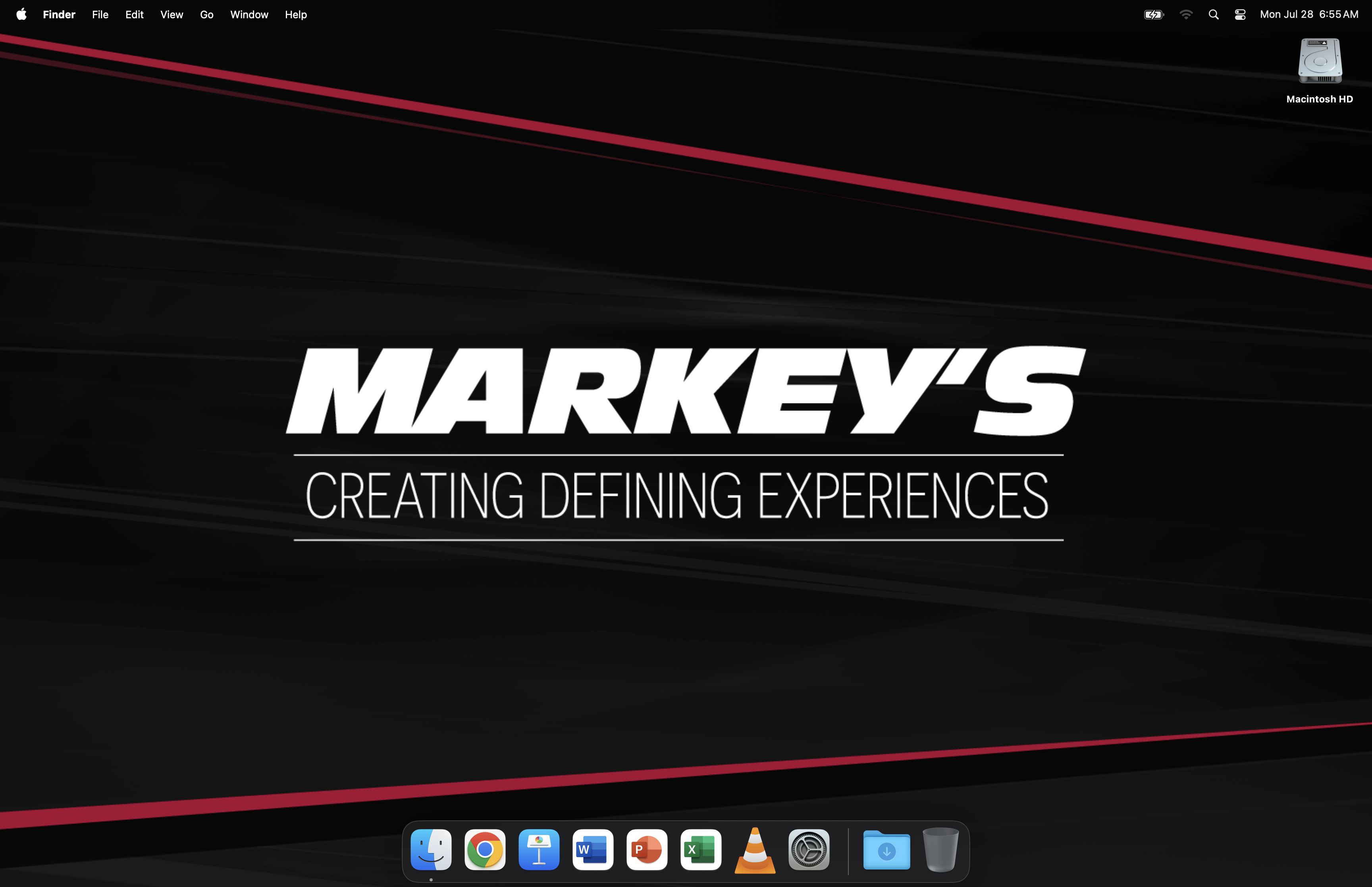Image resolution: width=1372 pixels, height=887 pixels.
Task: Open Control Center from menu bar
Action: pos(1240,14)
